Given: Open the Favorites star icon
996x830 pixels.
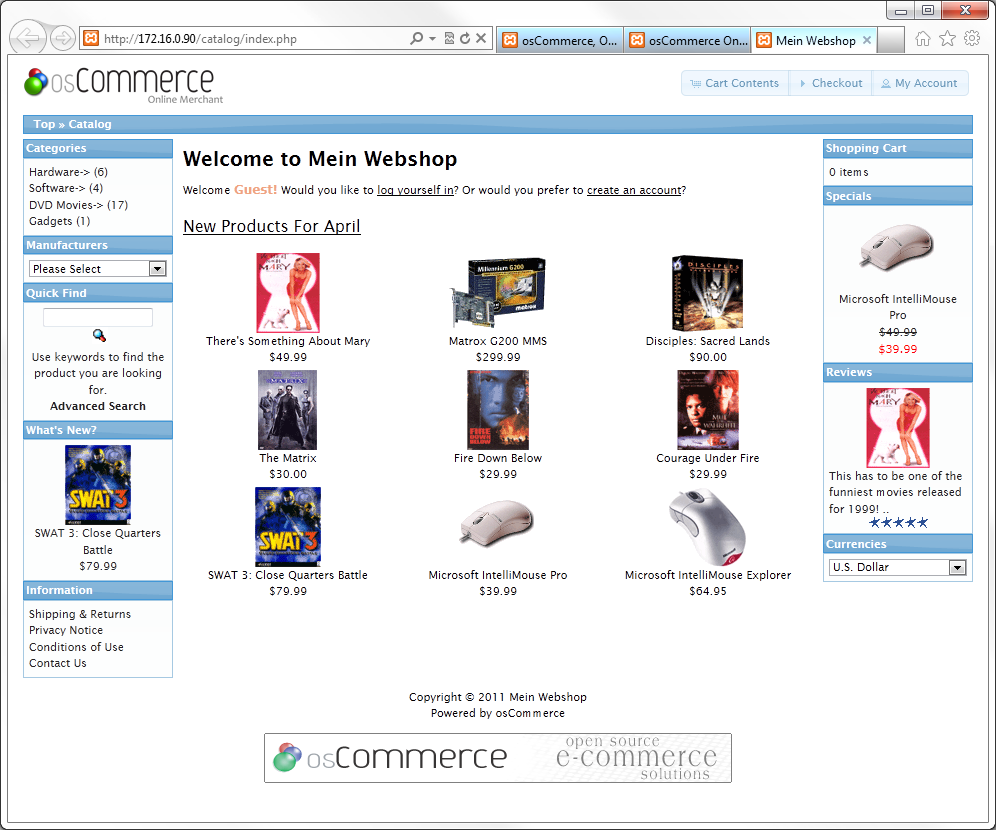Looking at the screenshot, I should pyautogui.click(x=947, y=39).
